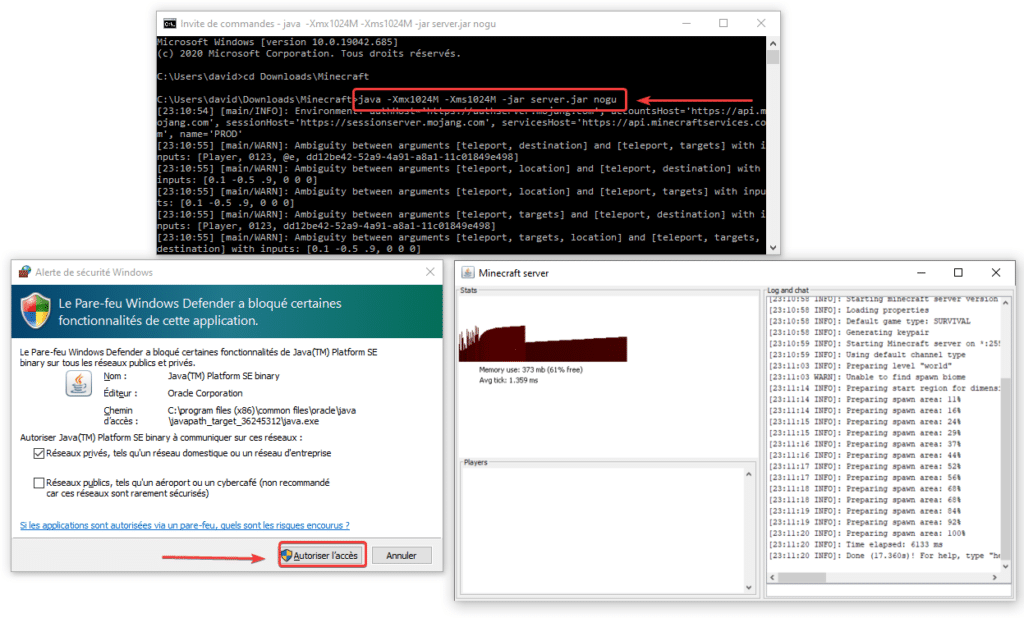Click the "Annuler" button
The width and height of the screenshot is (1024, 618).
(401, 555)
